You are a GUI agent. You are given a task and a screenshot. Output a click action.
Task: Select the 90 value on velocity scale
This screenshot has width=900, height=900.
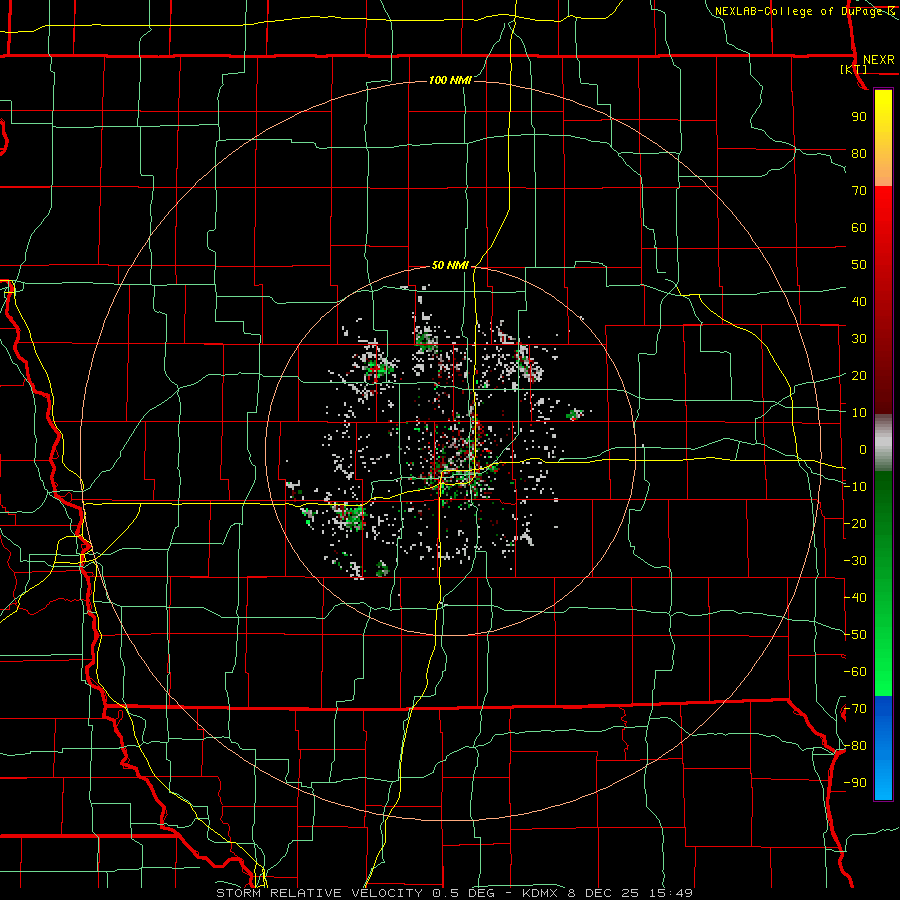pos(859,117)
